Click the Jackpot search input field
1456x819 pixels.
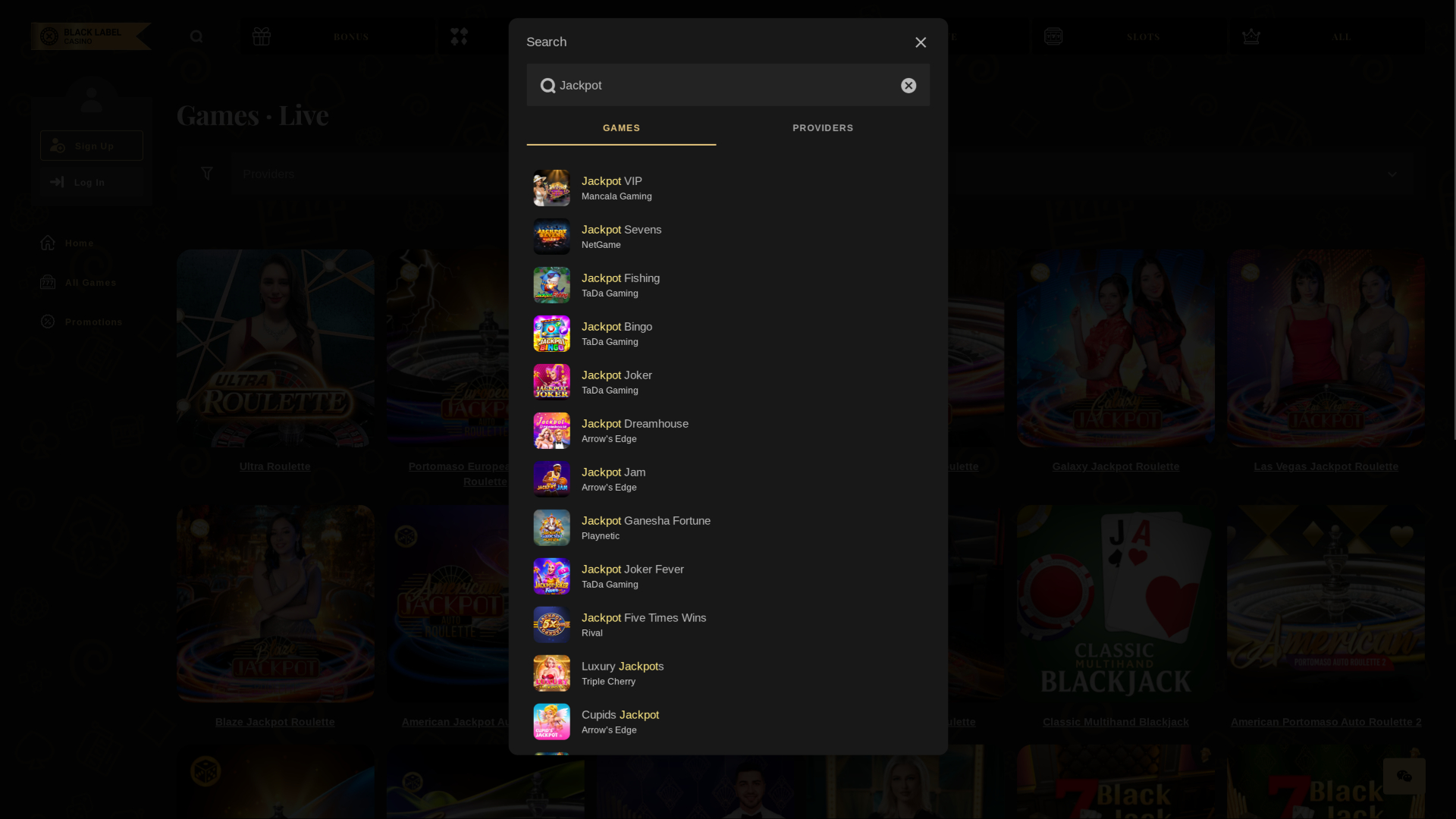[720, 86]
